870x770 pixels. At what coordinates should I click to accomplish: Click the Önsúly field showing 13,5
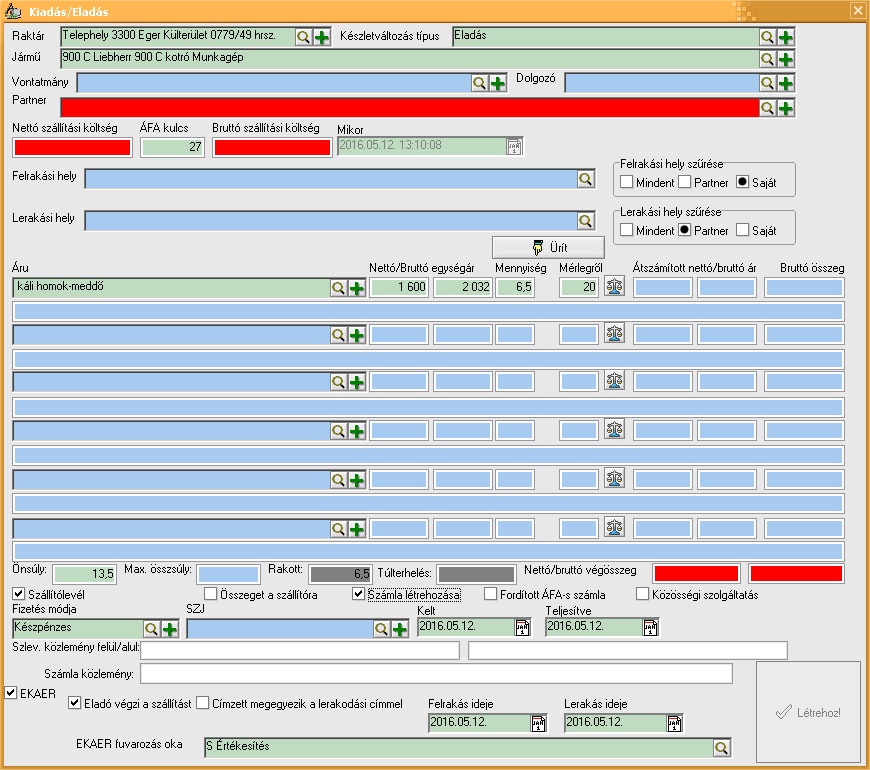point(85,574)
